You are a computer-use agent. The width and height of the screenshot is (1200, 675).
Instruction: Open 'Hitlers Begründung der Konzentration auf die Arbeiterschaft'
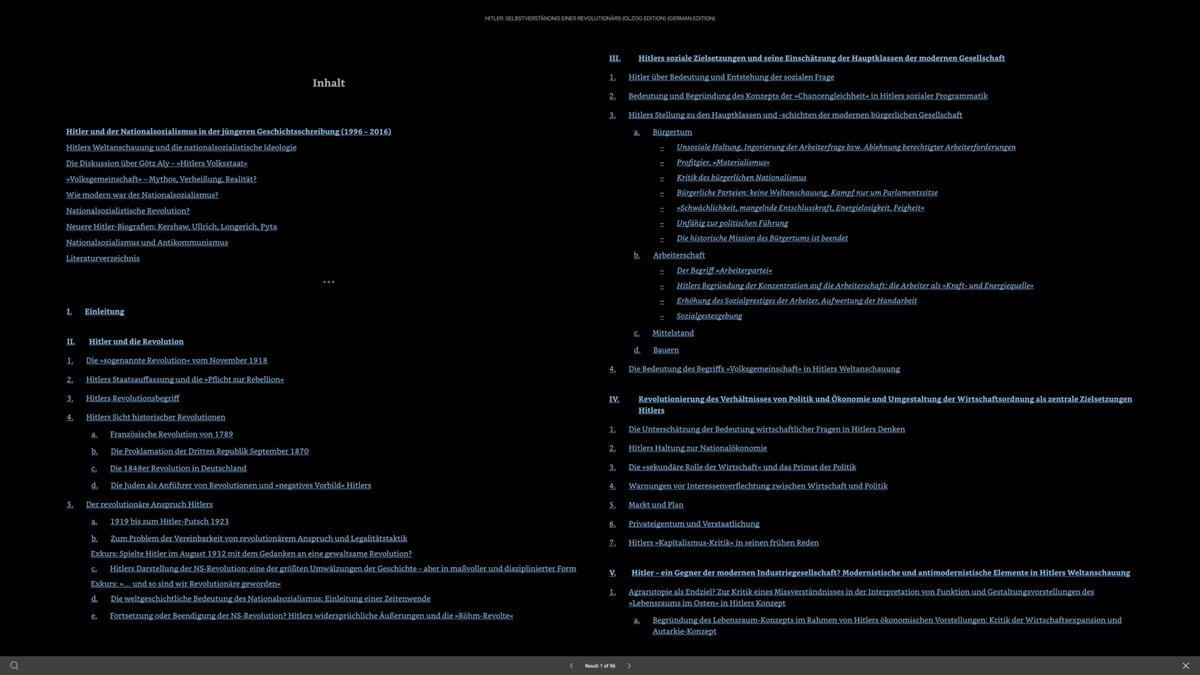click(x=855, y=285)
